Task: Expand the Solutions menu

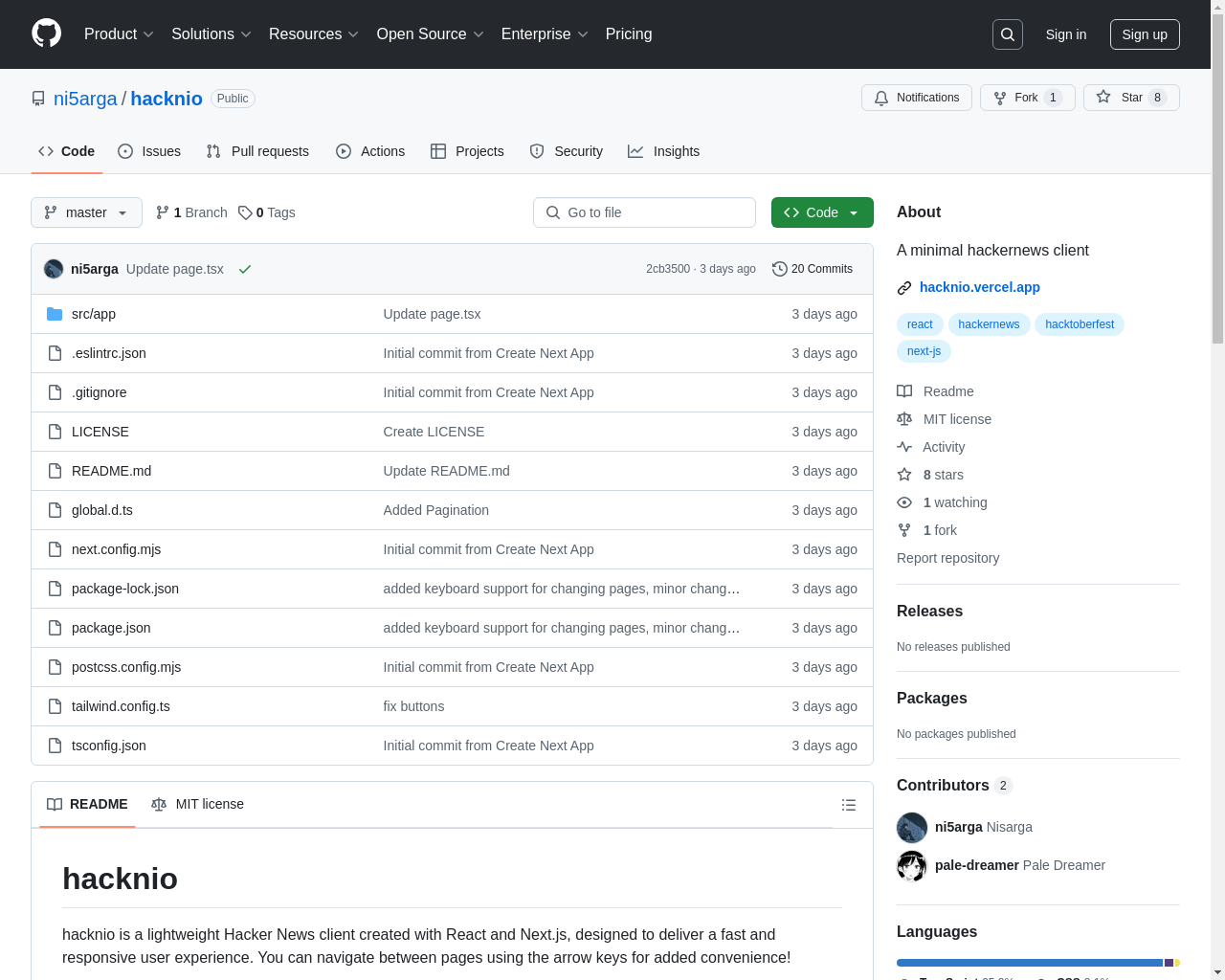Action: click(212, 34)
